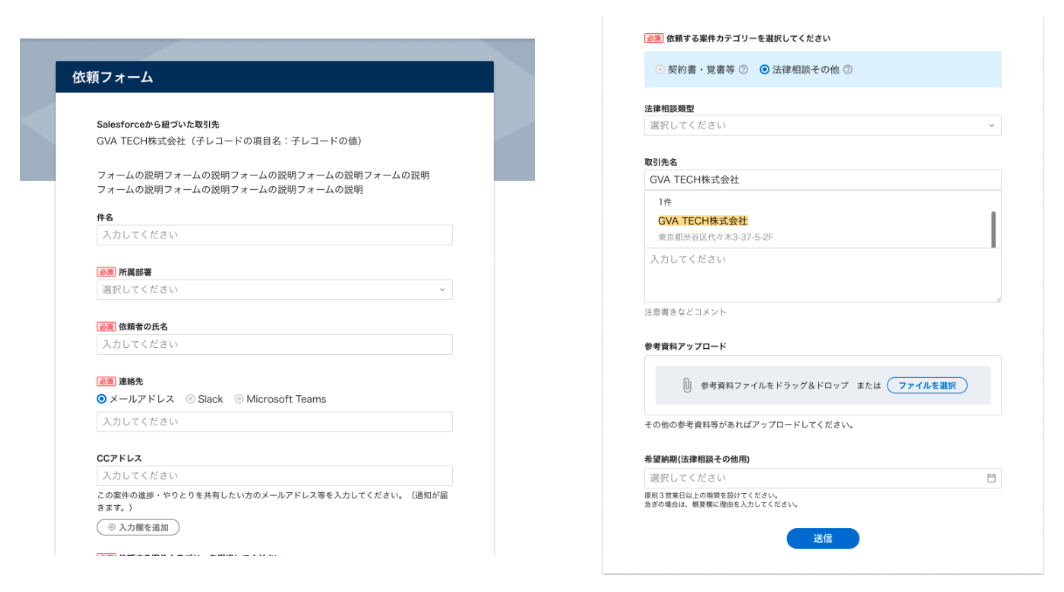The image size is (1064, 592).
Task: Expand the 法律相談類型 dropdown
Action: click(x=822, y=126)
